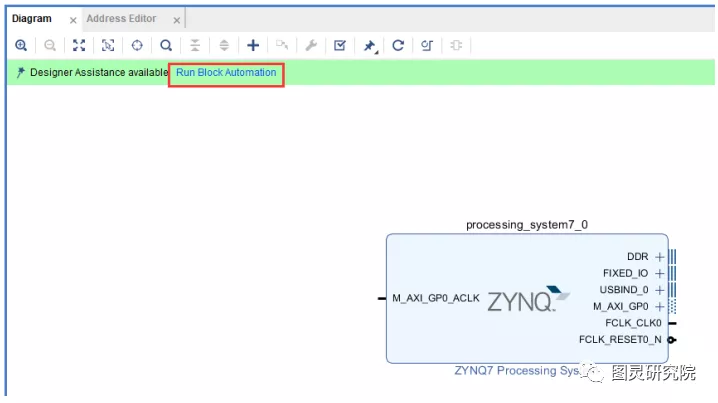The image size is (718, 403).
Task: Click the FIXED_IO port label
Action: pyautogui.click(x=626, y=273)
